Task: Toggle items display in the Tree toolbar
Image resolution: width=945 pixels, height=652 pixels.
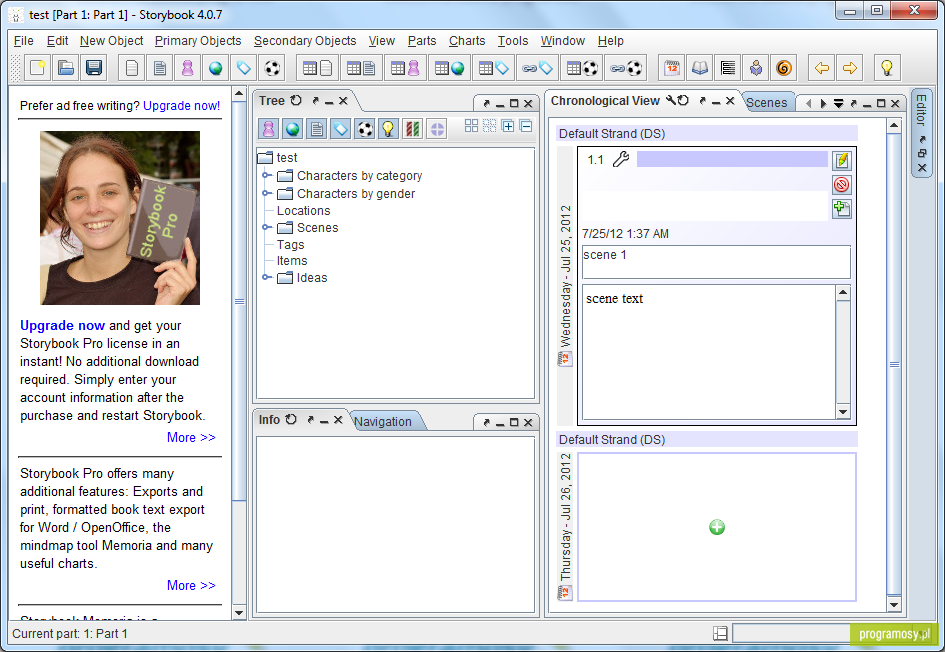Action: pyautogui.click(x=365, y=128)
